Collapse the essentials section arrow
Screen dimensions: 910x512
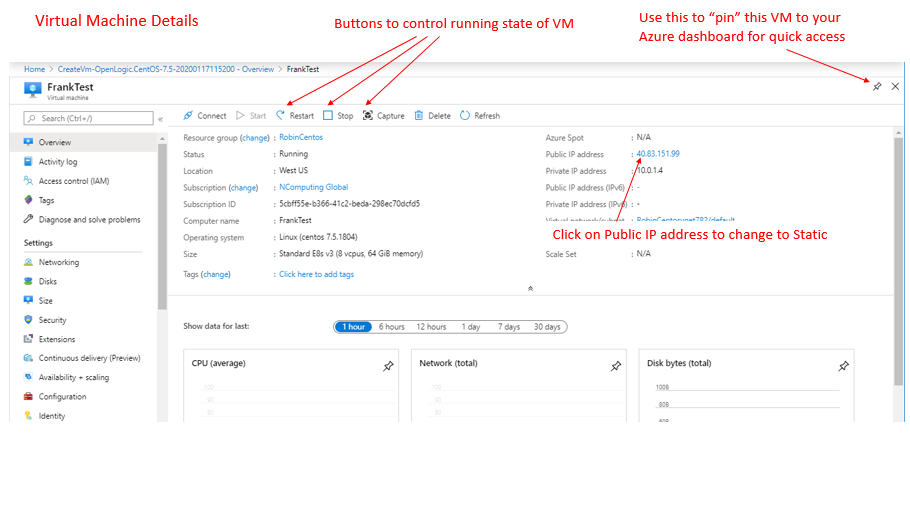click(x=530, y=288)
